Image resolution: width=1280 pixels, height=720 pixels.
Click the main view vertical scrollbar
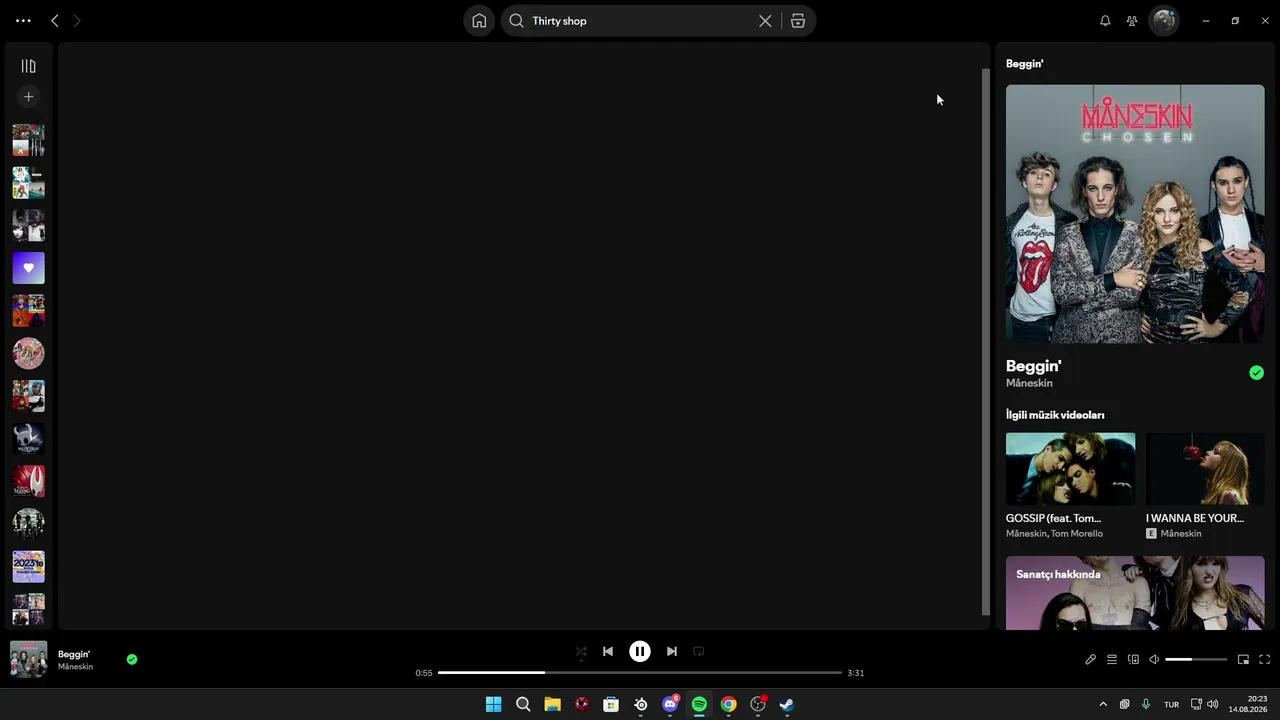pyautogui.click(x=986, y=340)
